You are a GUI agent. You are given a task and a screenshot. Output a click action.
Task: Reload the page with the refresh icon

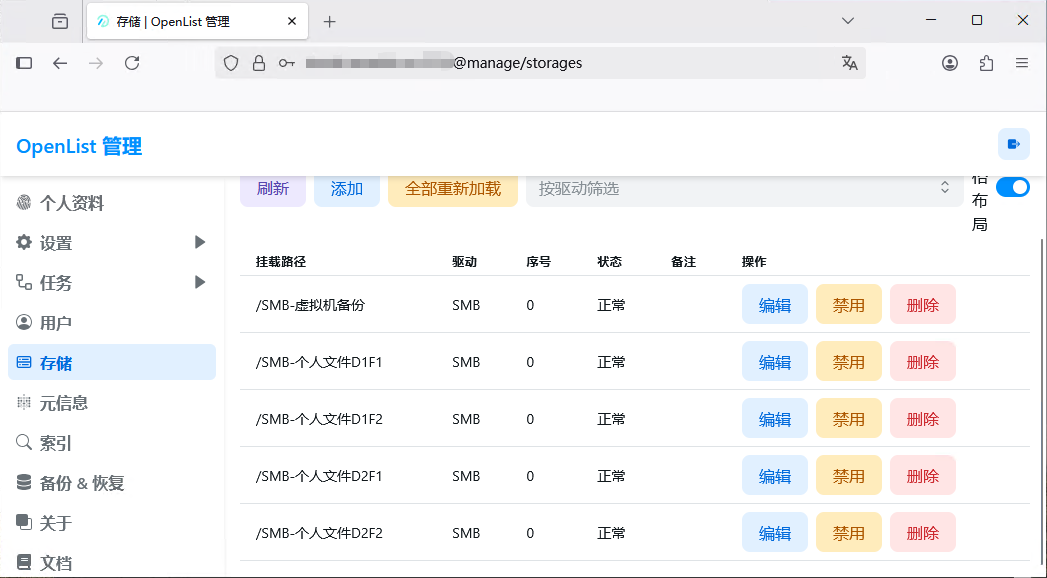tap(132, 63)
